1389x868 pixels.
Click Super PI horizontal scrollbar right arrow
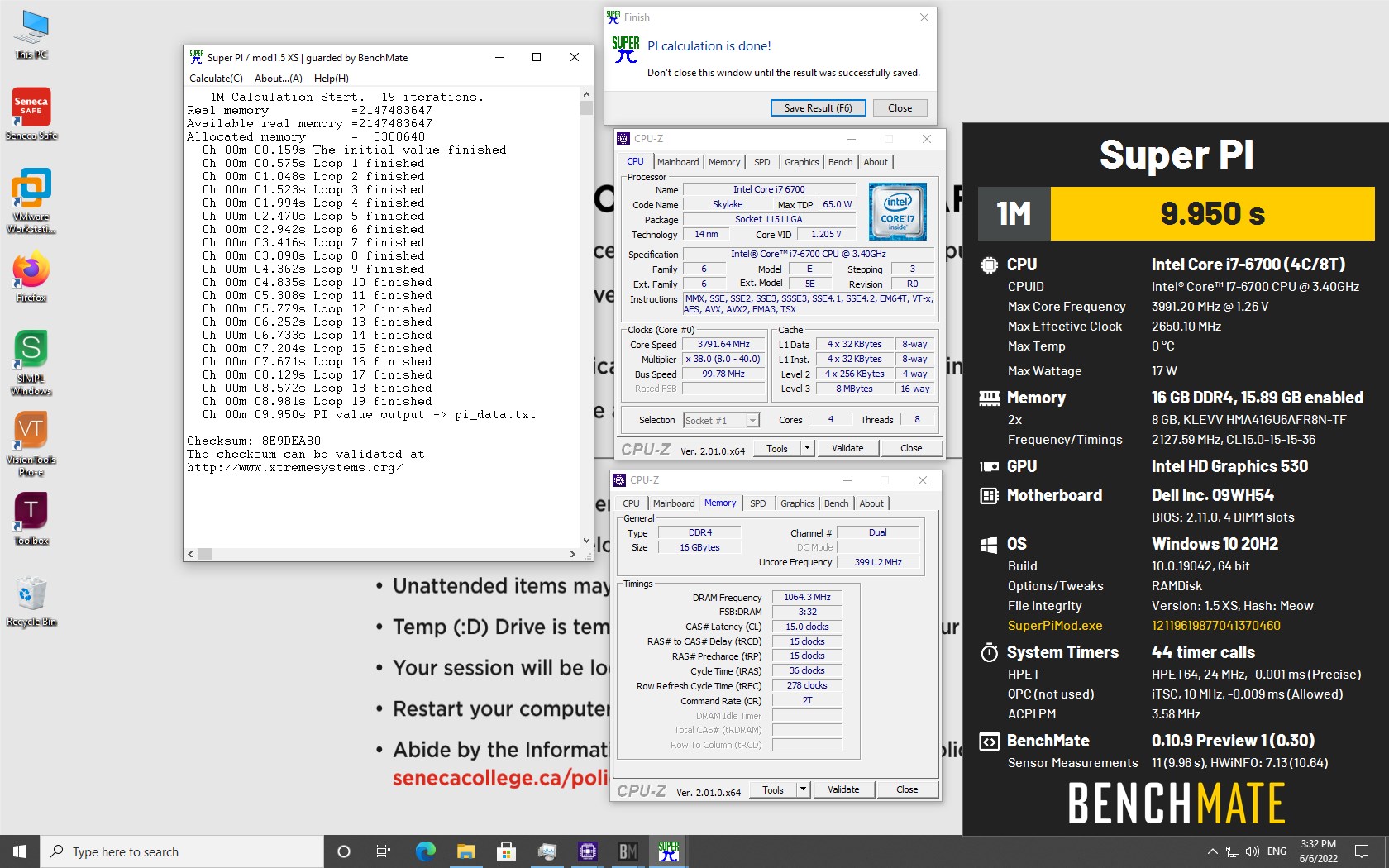[573, 555]
